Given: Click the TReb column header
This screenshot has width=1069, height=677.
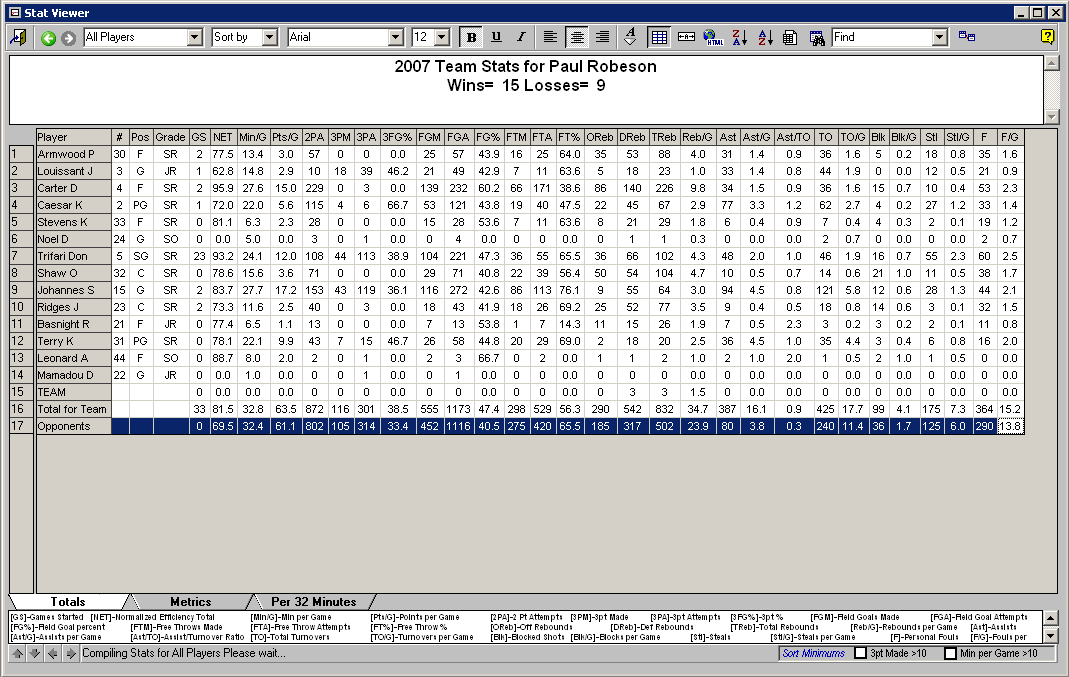Looking at the screenshot, I should point(664,137).
